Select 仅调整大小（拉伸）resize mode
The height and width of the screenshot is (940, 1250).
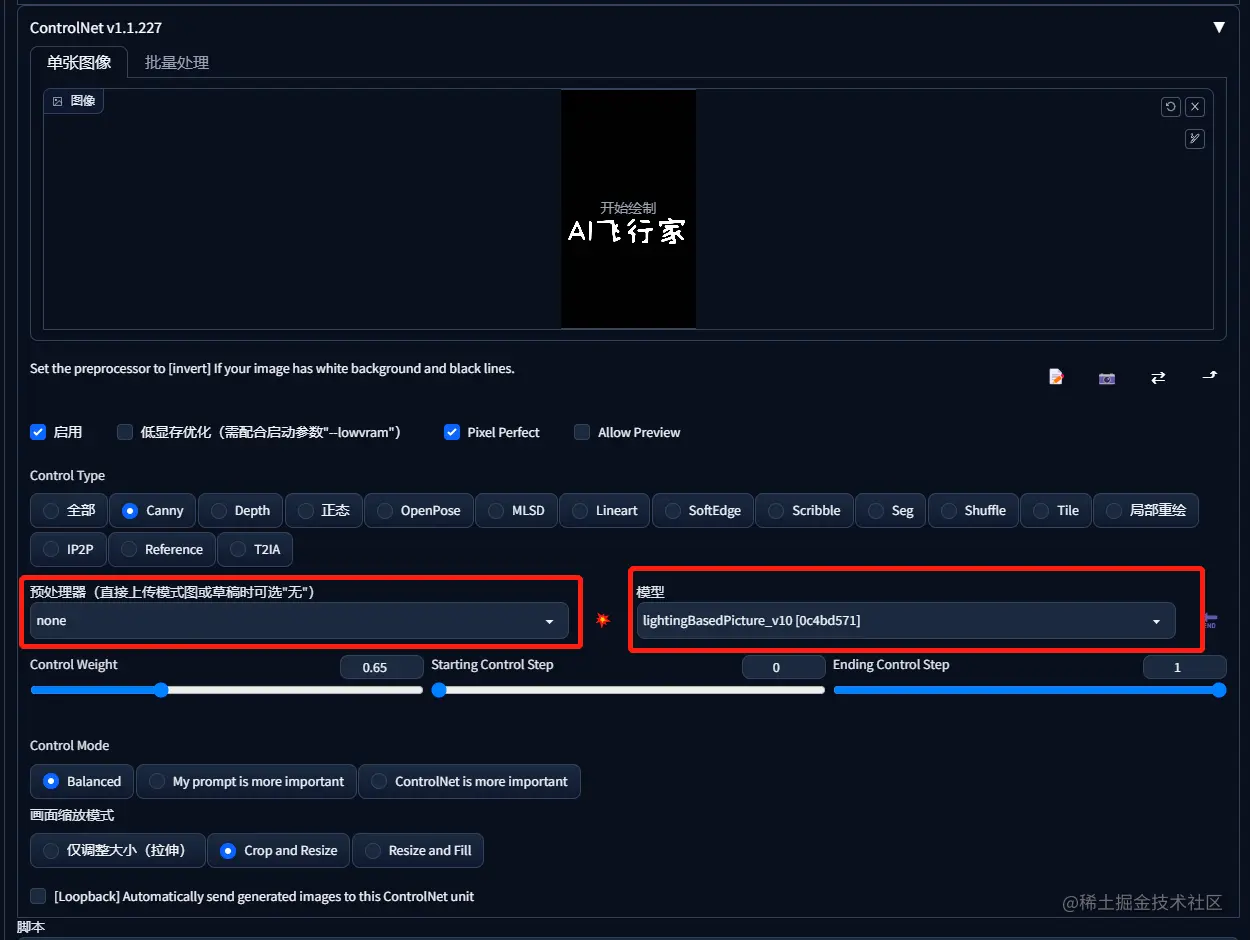(117, 850)
